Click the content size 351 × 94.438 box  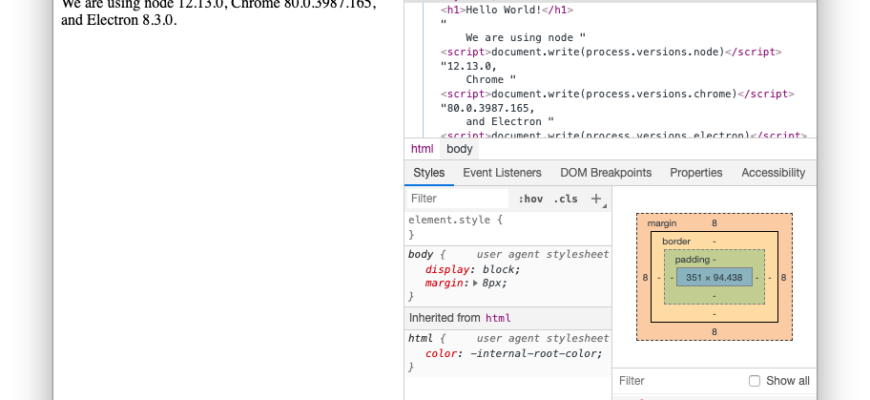tap(714, 277)
